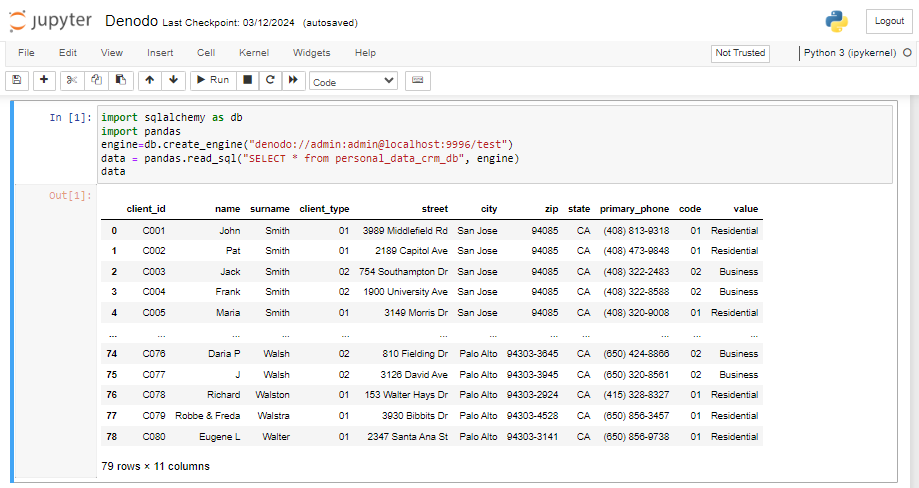Click the Out[1] prompt to collapse output
The image size is (919, 488).
pos(70,195)
